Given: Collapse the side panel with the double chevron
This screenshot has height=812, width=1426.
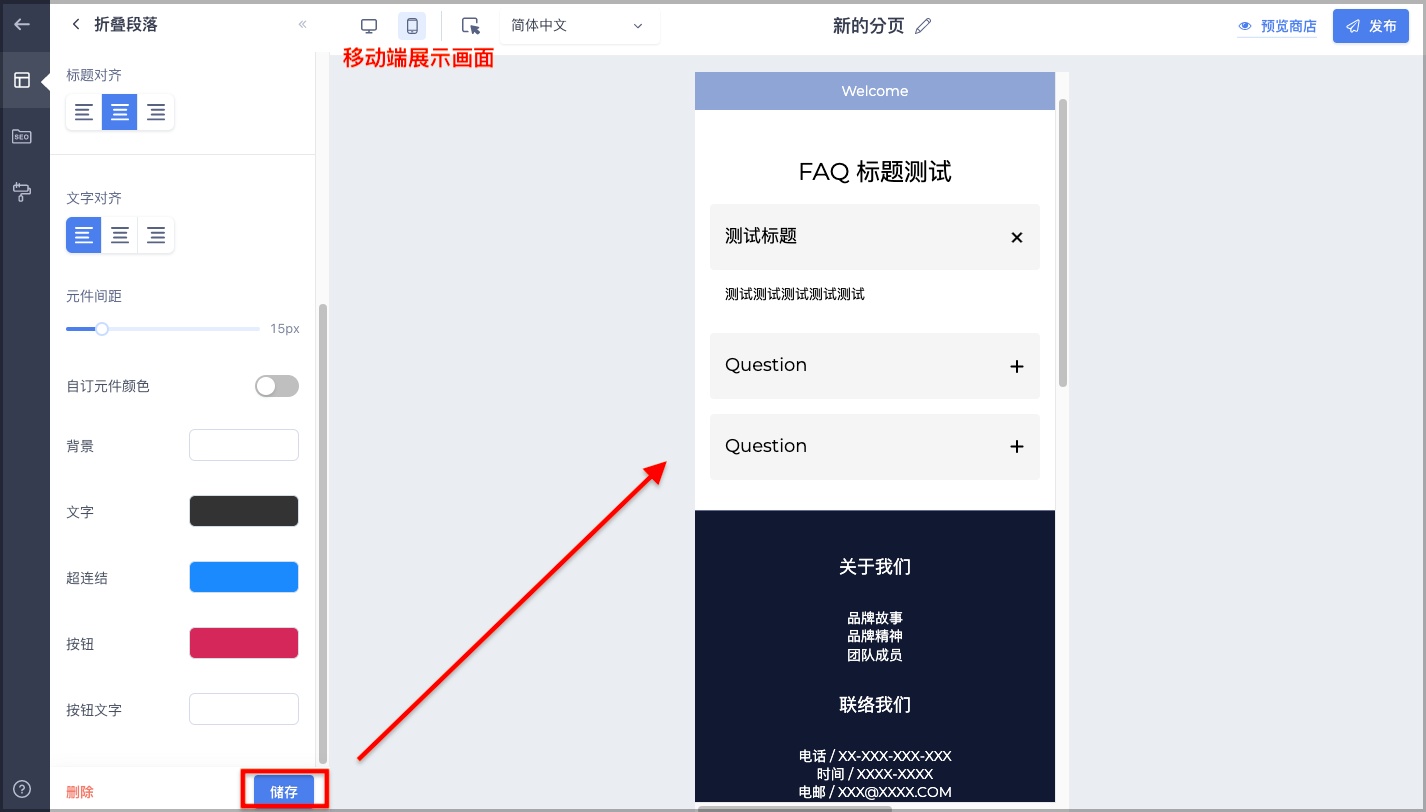Looking at the screenshot, I should pos(302,24).
